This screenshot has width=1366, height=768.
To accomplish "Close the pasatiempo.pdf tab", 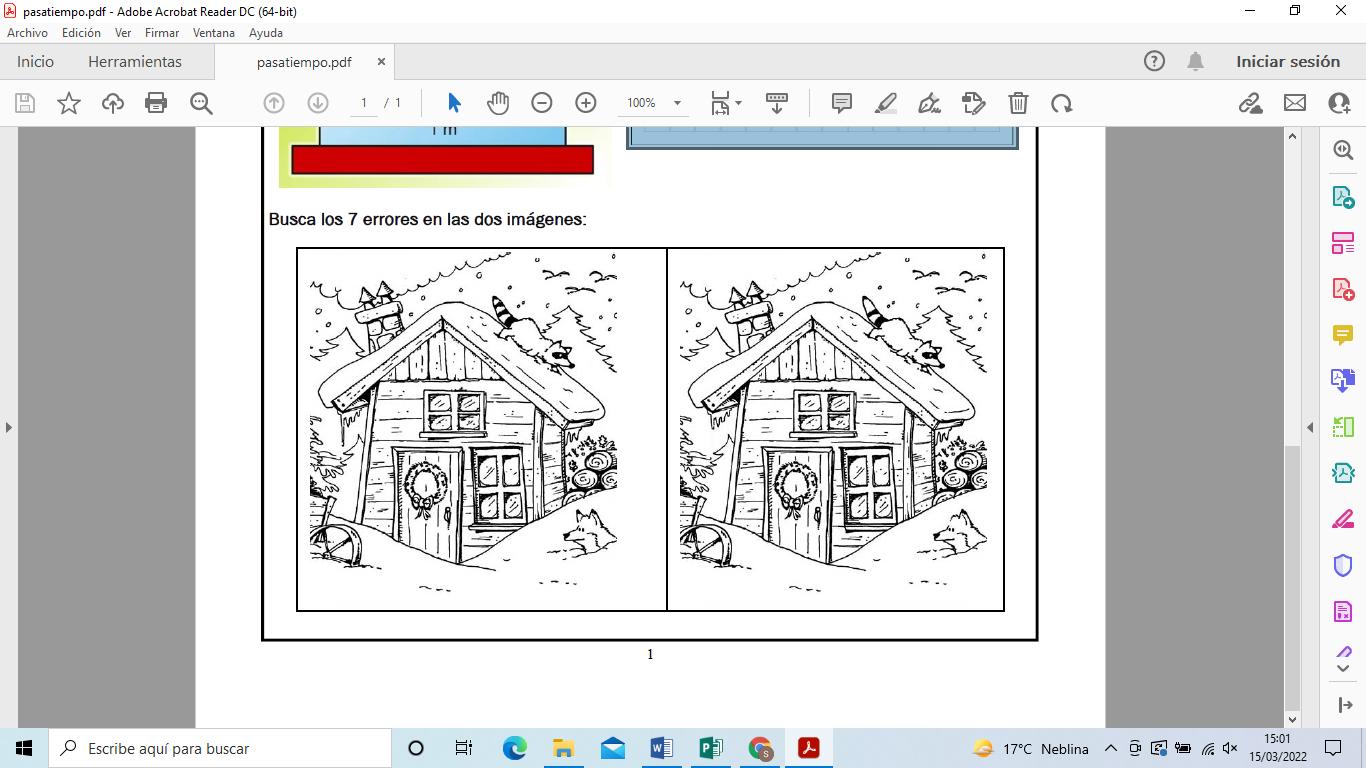I will click(381, 62).
